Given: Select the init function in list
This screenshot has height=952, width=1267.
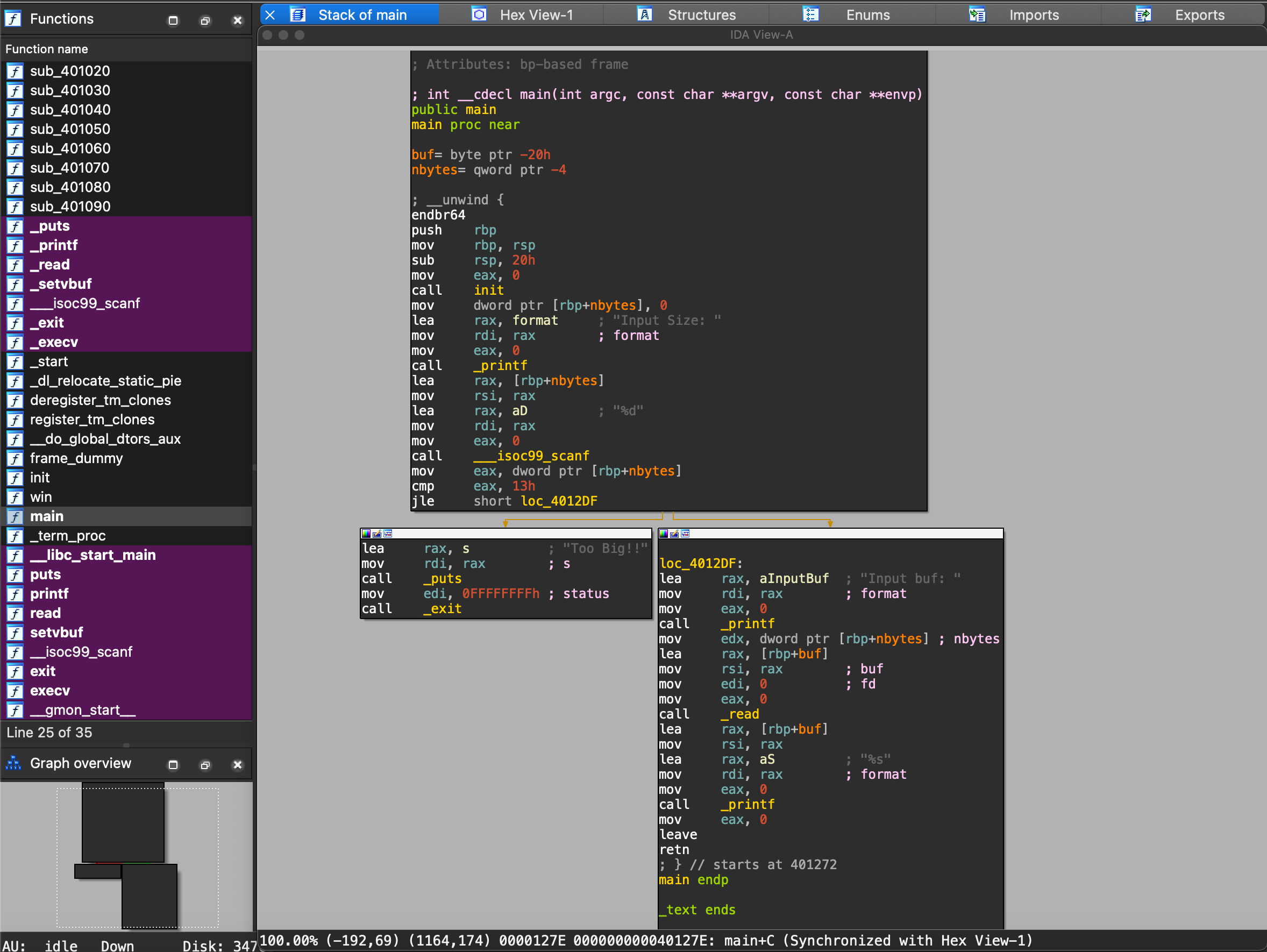Looking at the screenshot, I should (39, 477).
